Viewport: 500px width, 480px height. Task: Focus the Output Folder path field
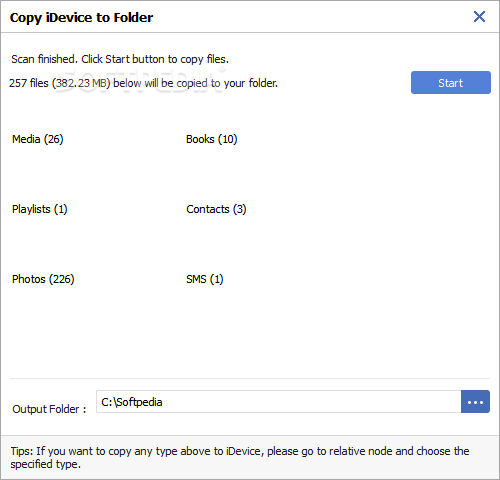coord(278,402)
